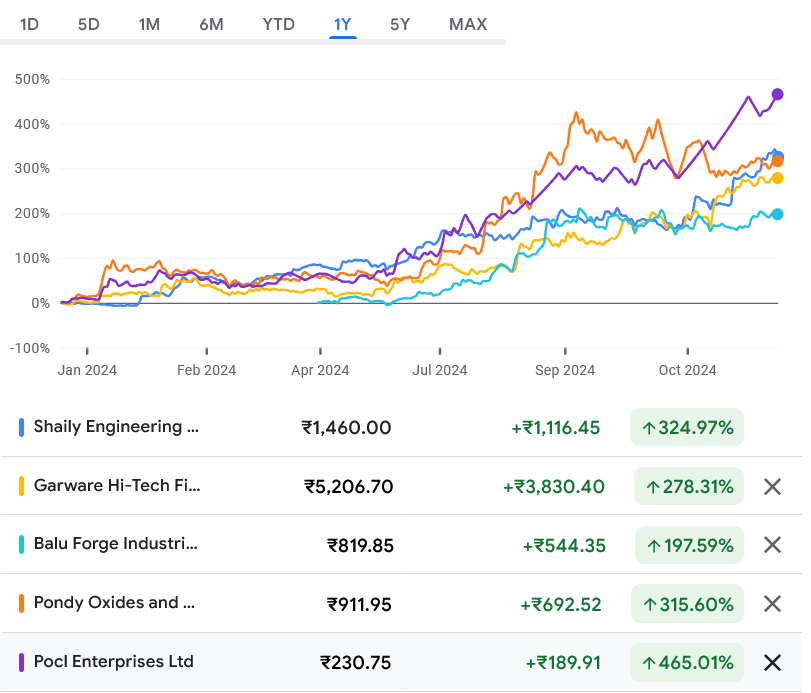Switch to the 5D time range
The width and height of the screenshot is (811, 693).
click(x=89, y=24)
